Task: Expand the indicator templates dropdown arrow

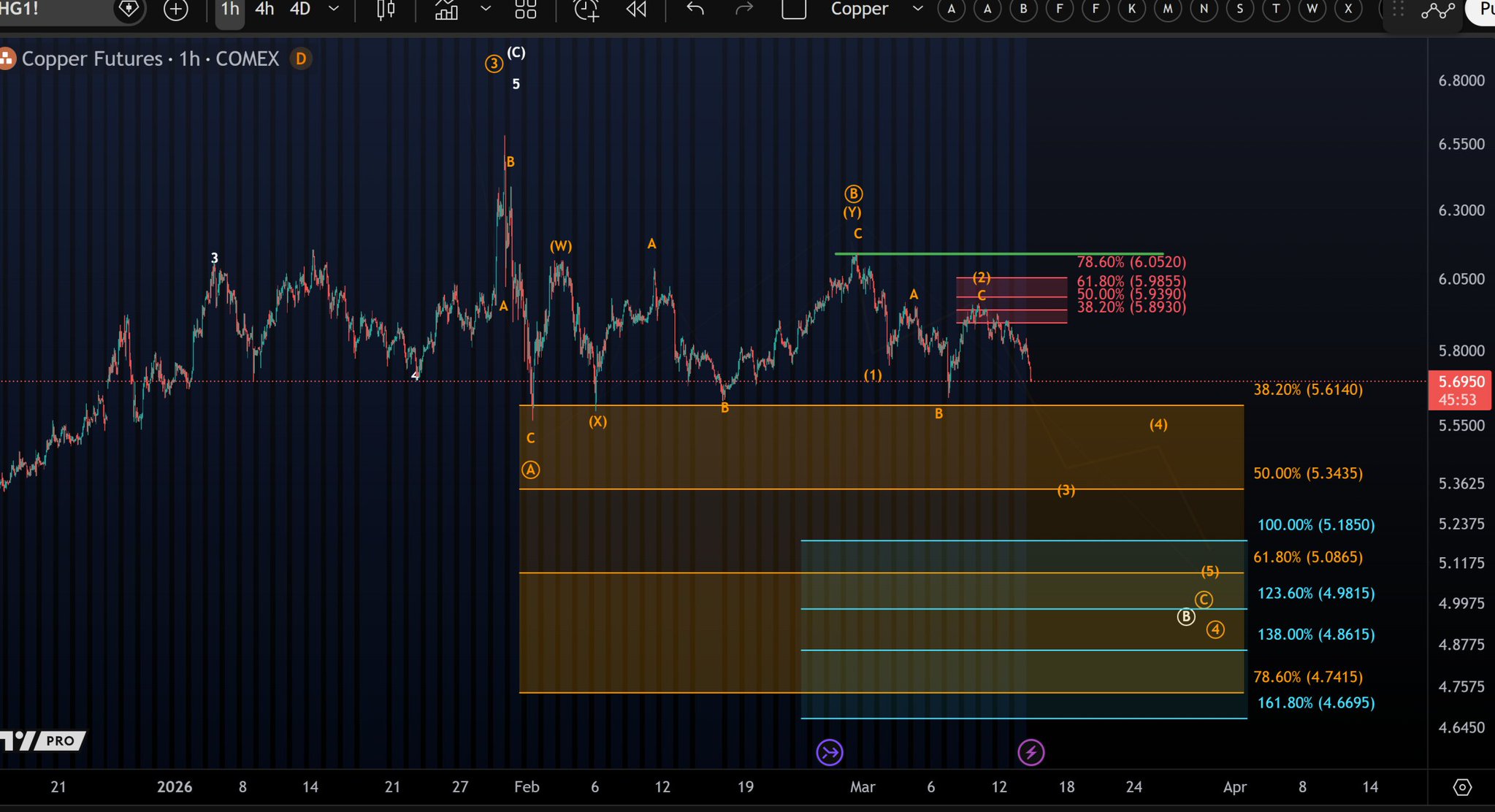Action: pyautogui.click(x=485, y=9)
